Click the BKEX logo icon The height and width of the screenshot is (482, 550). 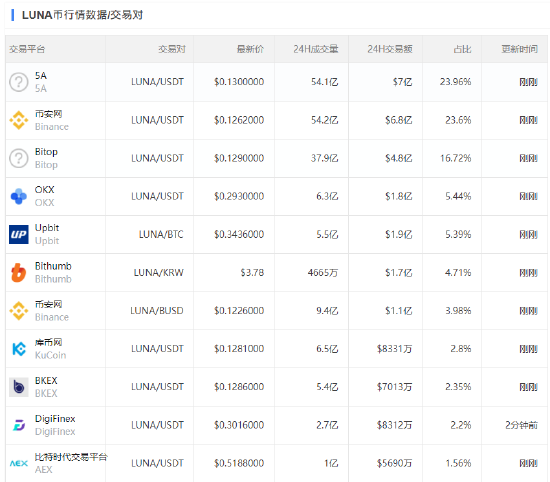(x=19, y=387)
